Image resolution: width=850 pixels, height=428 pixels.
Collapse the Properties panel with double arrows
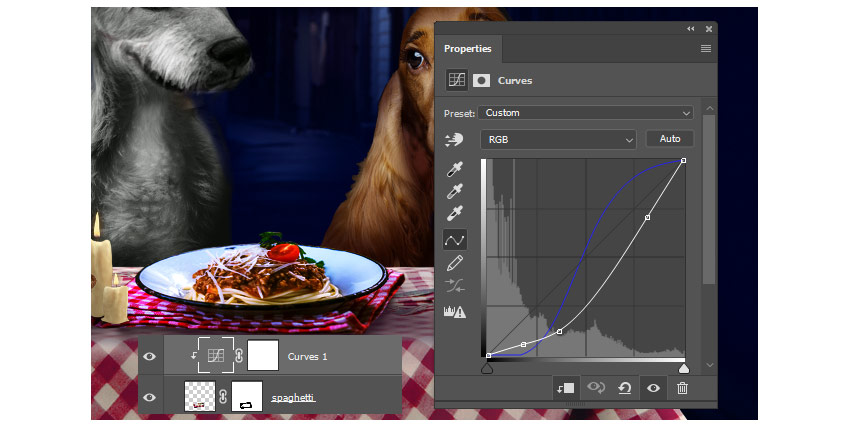point(690,29)
